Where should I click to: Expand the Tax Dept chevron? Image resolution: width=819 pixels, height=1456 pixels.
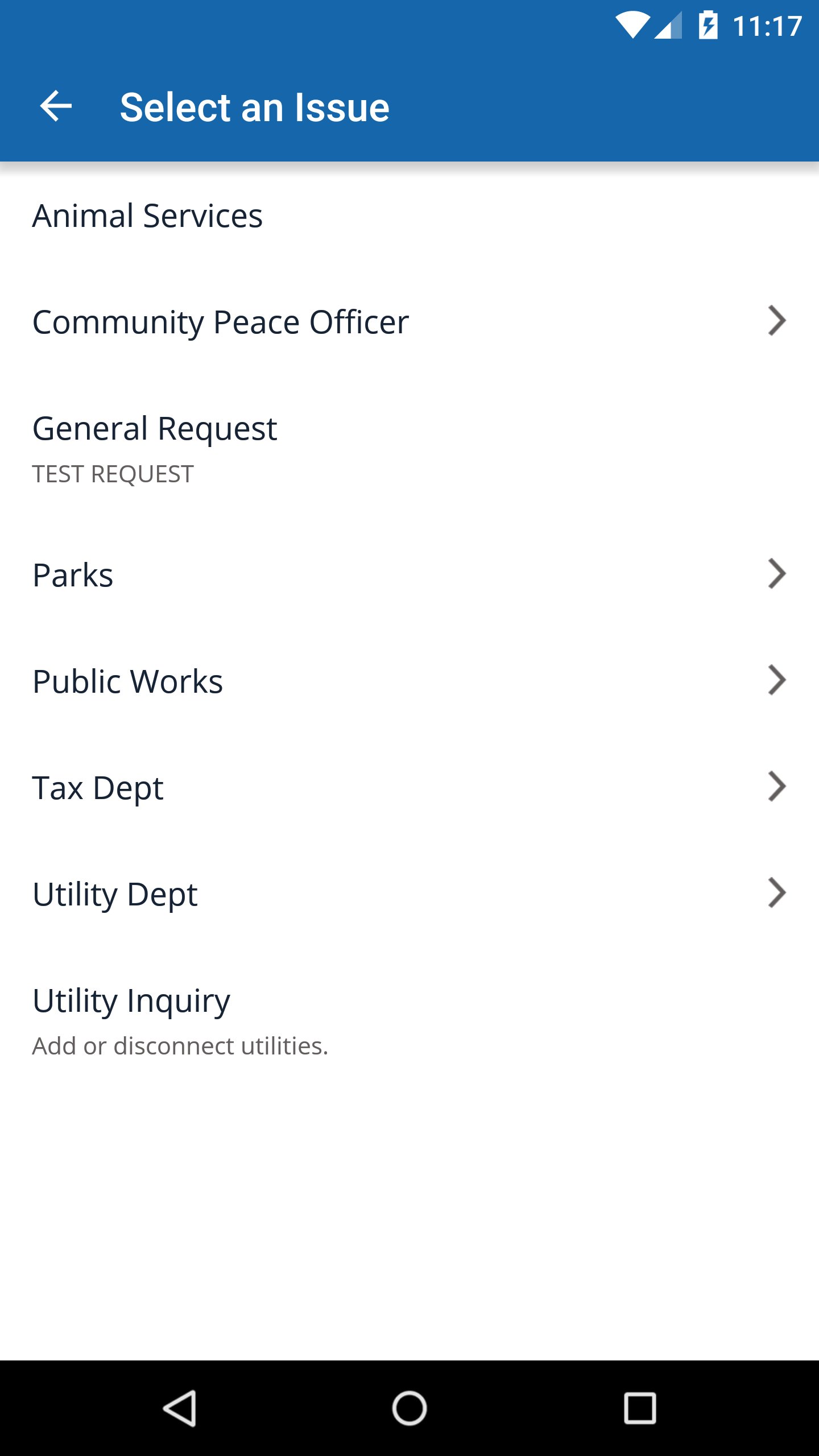click(x=777, y=786)
